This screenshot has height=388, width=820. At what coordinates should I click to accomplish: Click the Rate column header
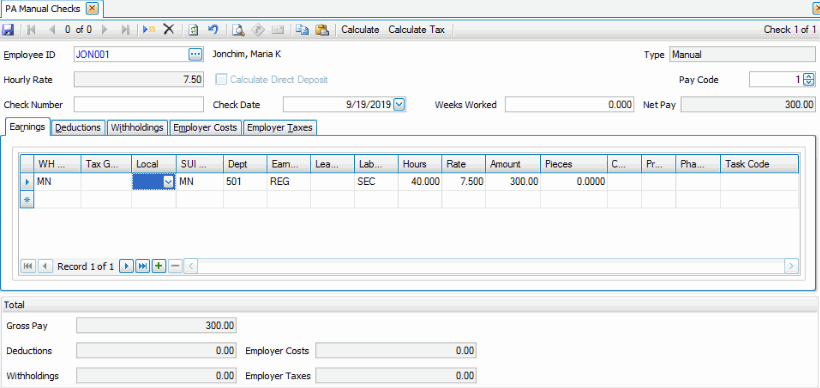[x=464, y=164]
